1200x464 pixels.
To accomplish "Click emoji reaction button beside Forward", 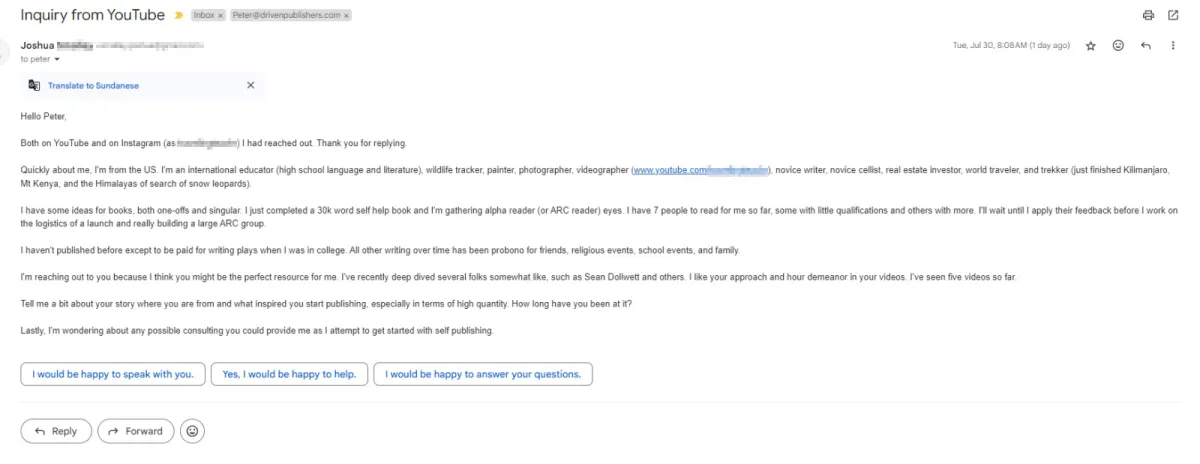I will click(x=193, y=431).
